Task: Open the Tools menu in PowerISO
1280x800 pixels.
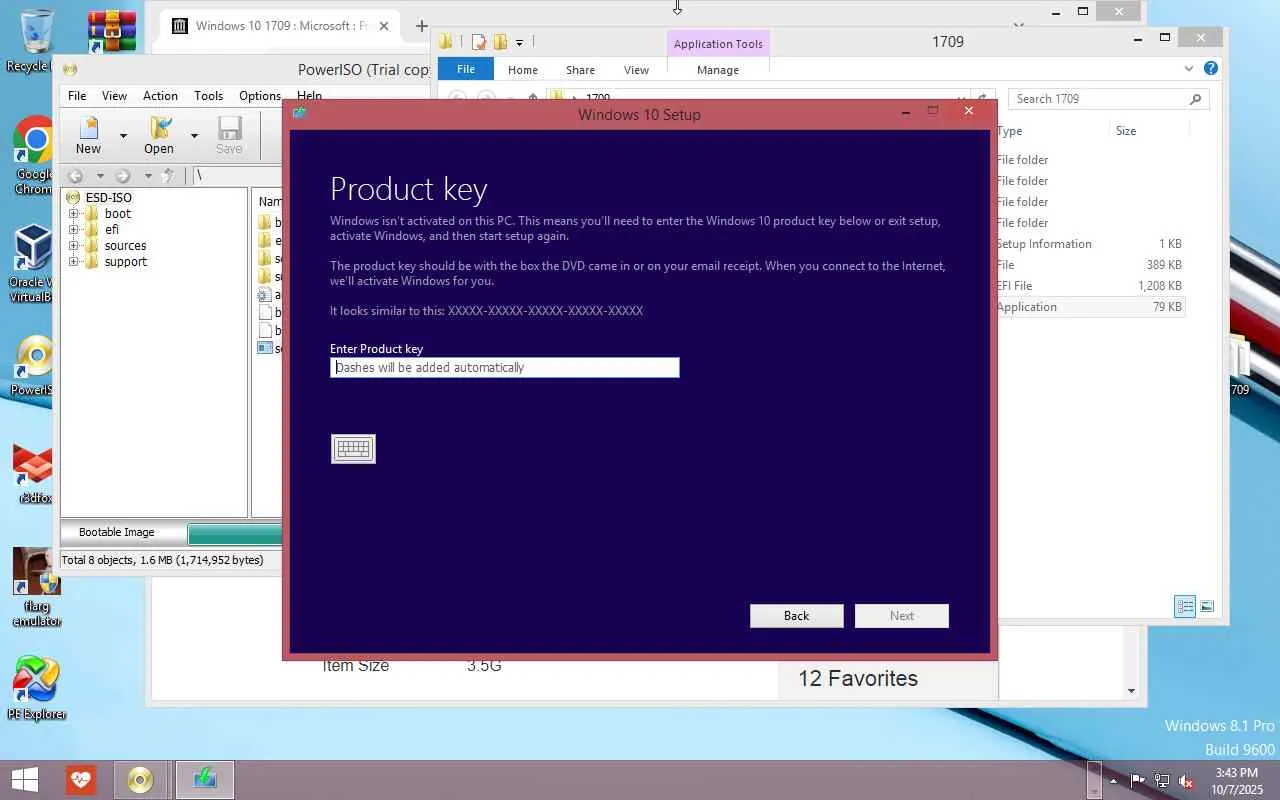Action: 208,96
